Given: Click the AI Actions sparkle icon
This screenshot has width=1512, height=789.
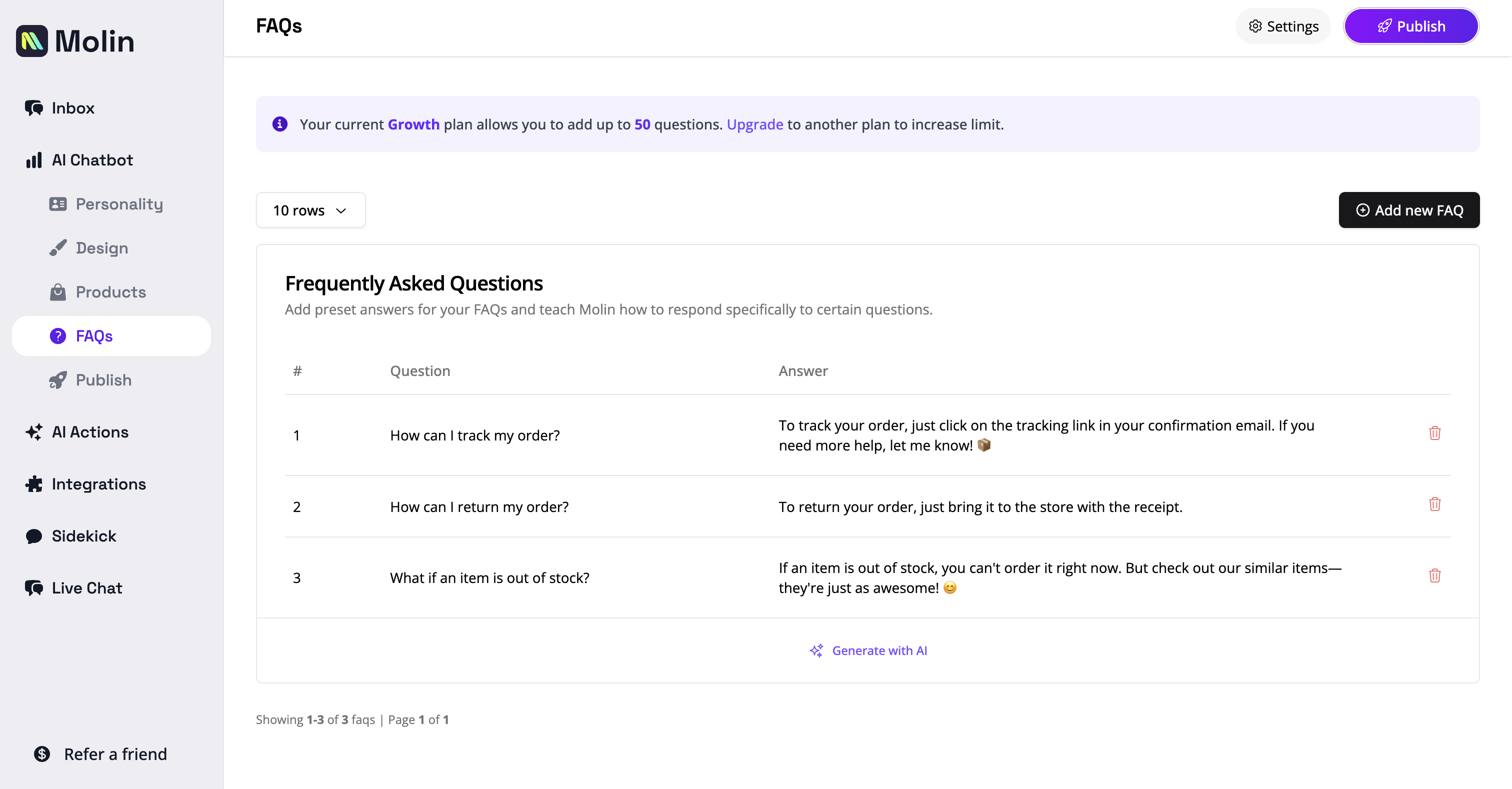Looking at the screenshot, I should tap(33, 432).
